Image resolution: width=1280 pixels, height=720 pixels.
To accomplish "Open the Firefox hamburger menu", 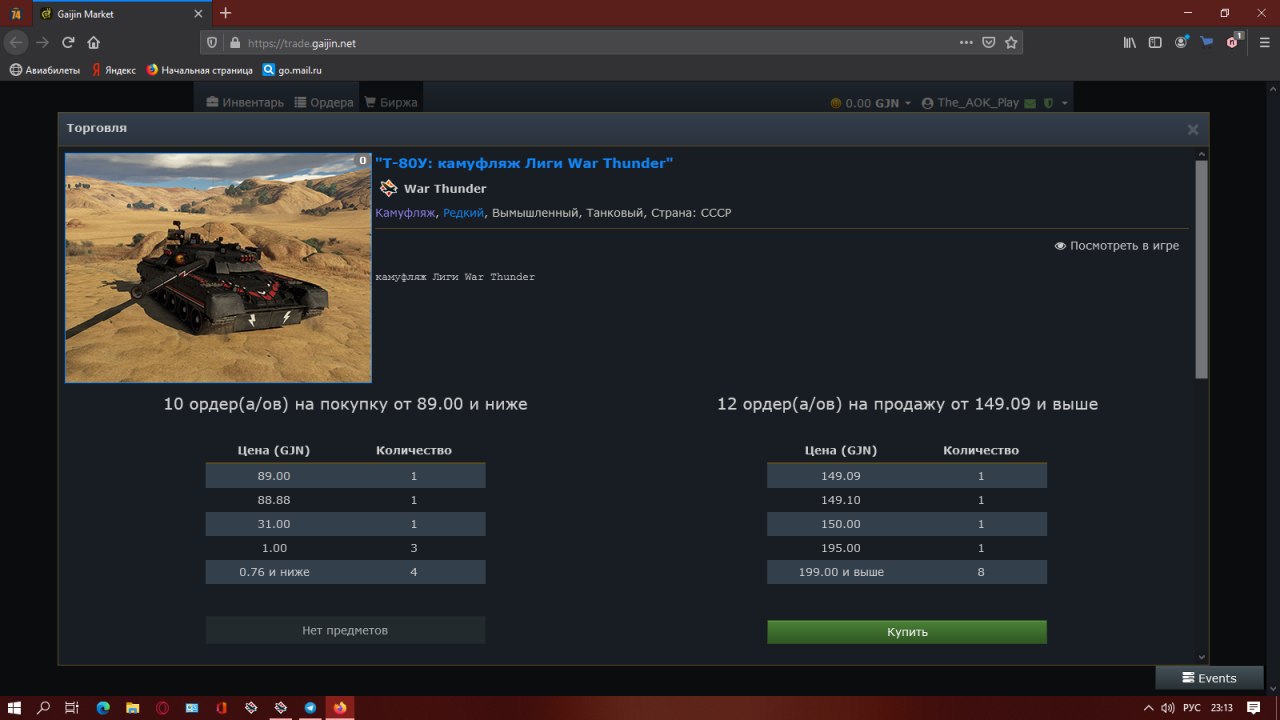I will pos(1264,43).
